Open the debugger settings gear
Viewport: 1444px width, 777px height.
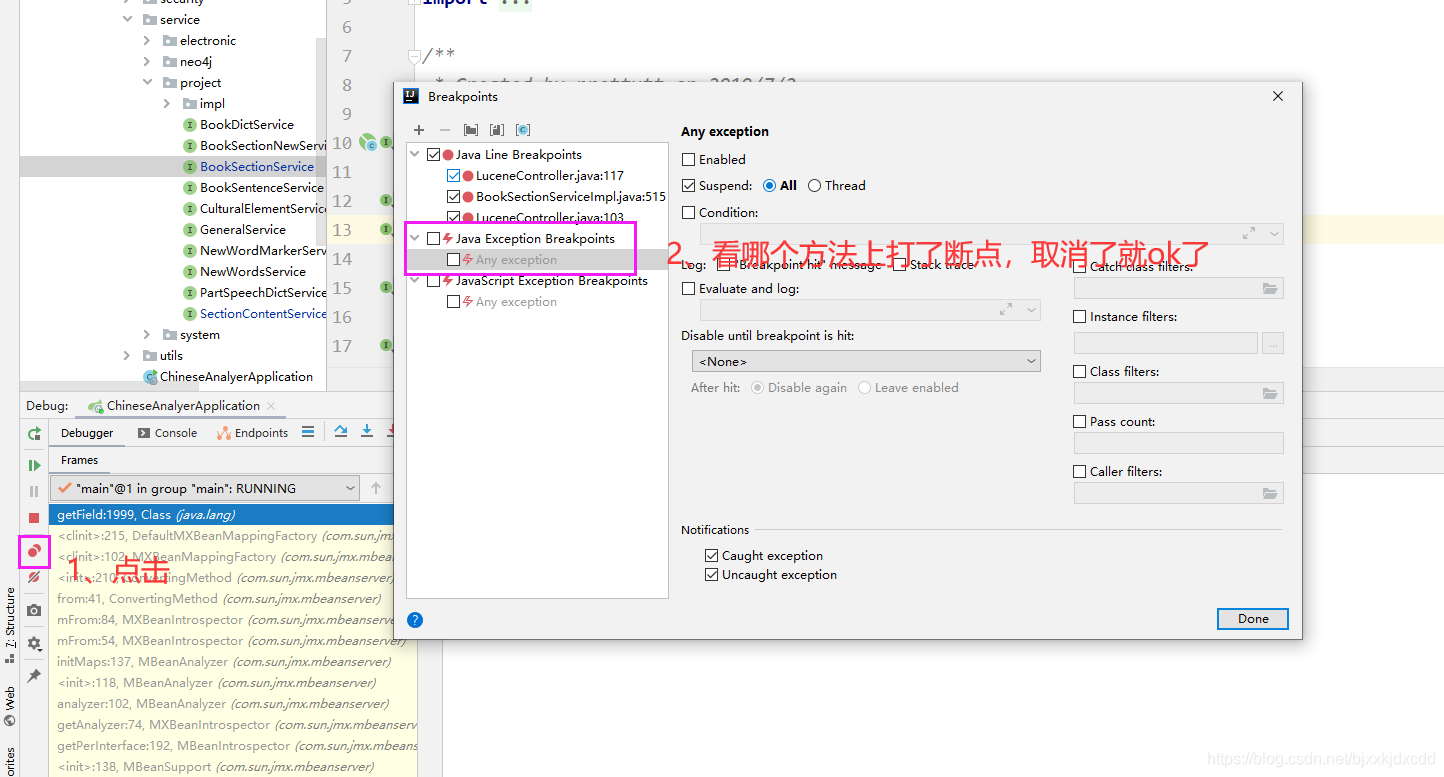pyautogui.click(x=34, y=643)
